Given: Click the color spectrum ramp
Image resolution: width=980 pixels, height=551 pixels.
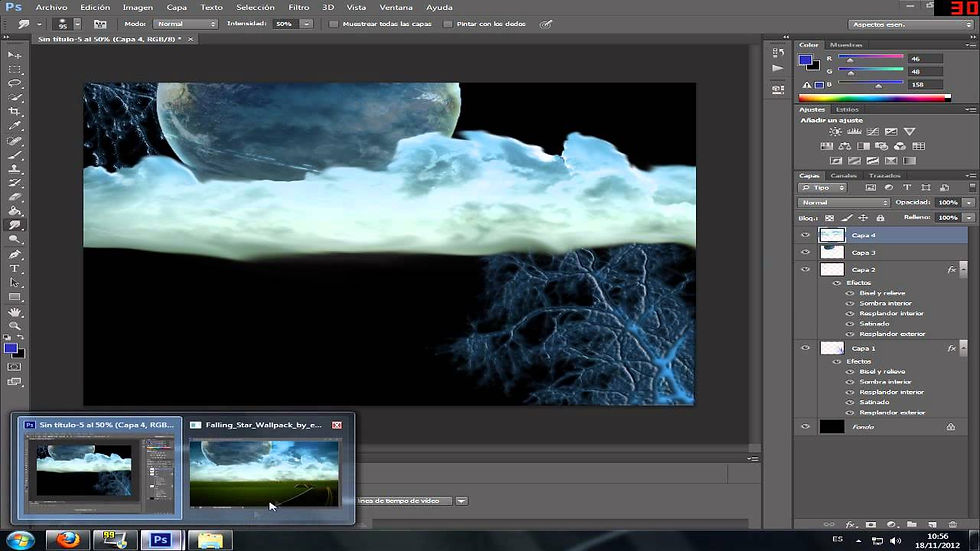Looking at the screenshot, I should tap(874, 97).
